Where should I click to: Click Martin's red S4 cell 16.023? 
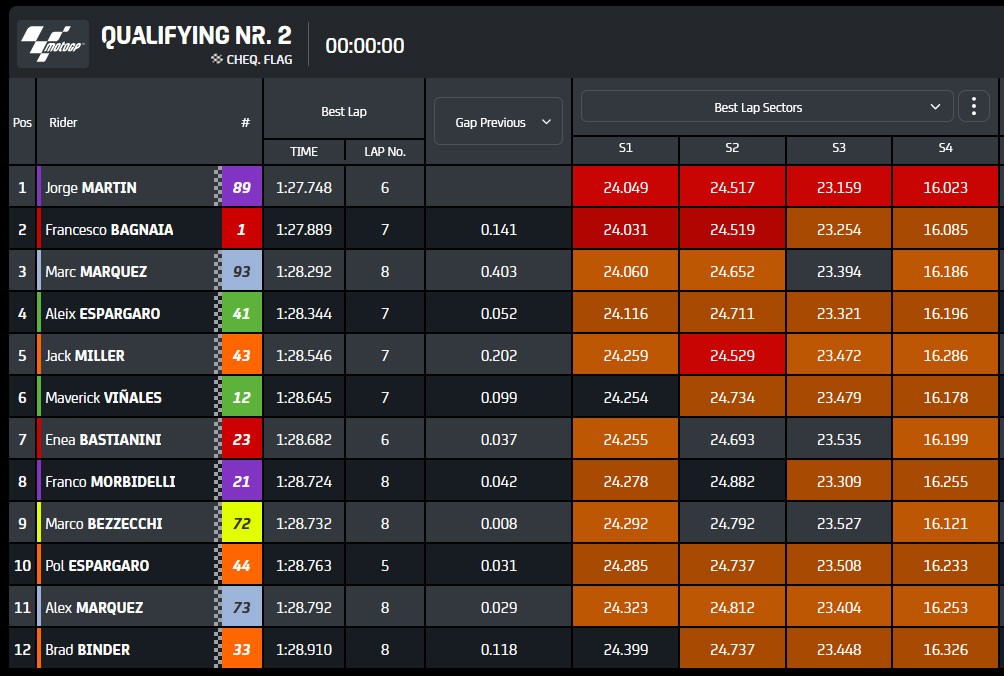click(x=945, y=187)
